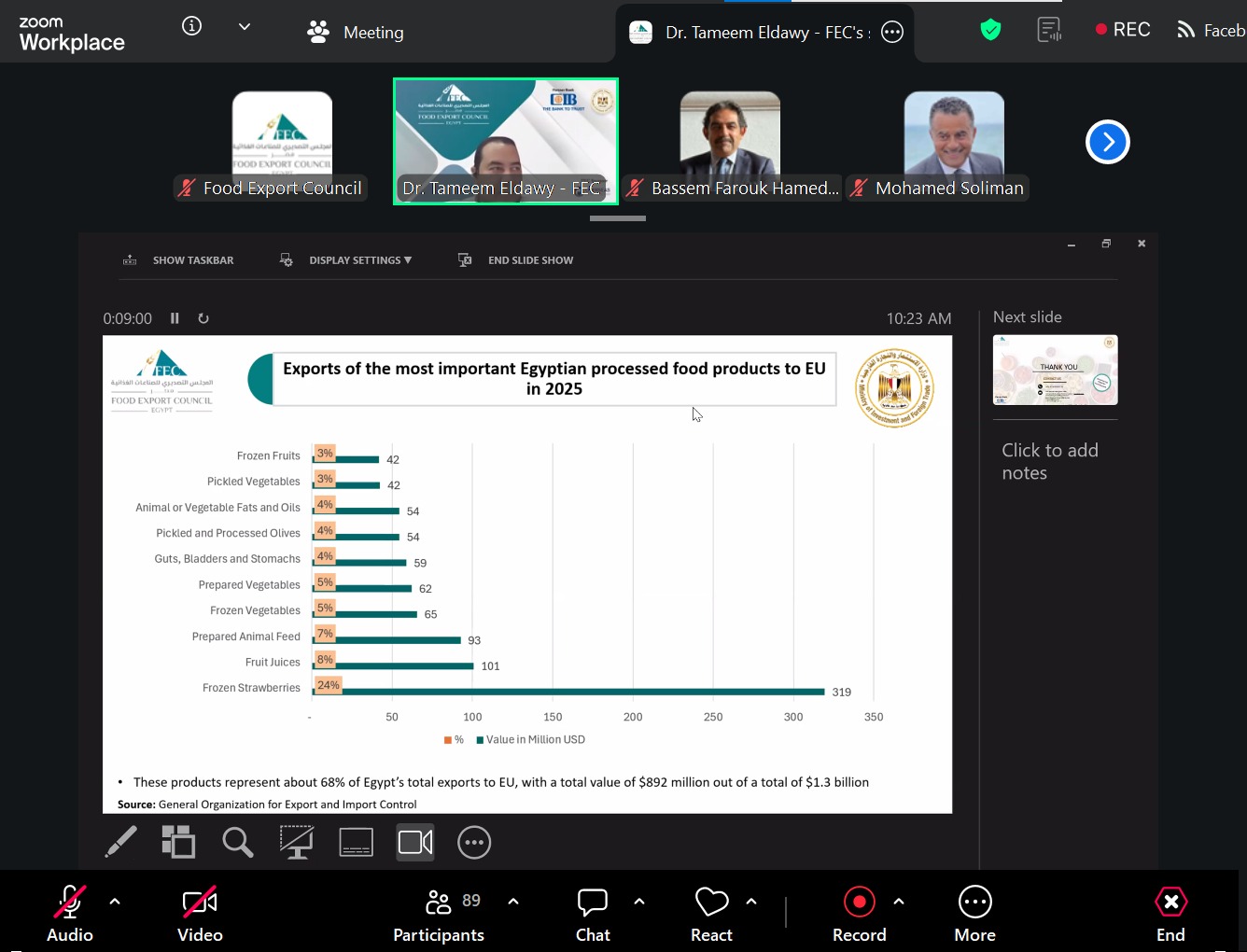Expand the Chat options caret
Screen dimensions: 1247x952
click(x=639, y=902)
